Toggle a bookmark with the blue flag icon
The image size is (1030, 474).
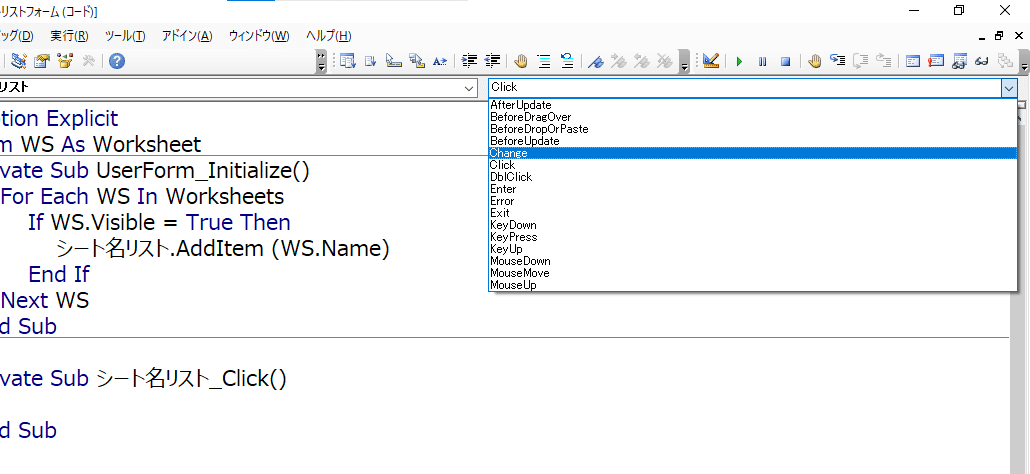[596, 61]
